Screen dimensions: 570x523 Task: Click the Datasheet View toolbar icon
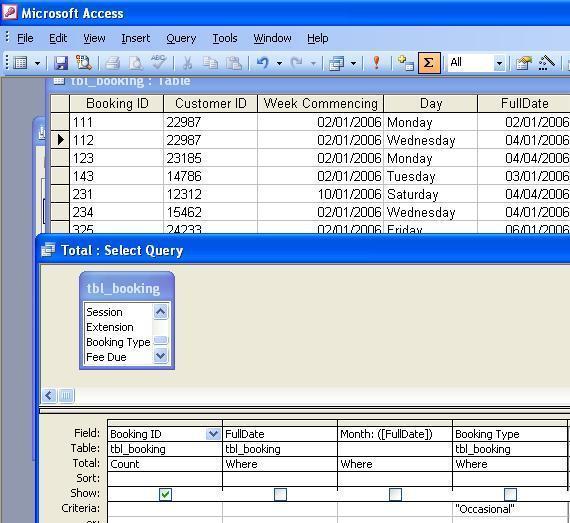tap(20, 63)
